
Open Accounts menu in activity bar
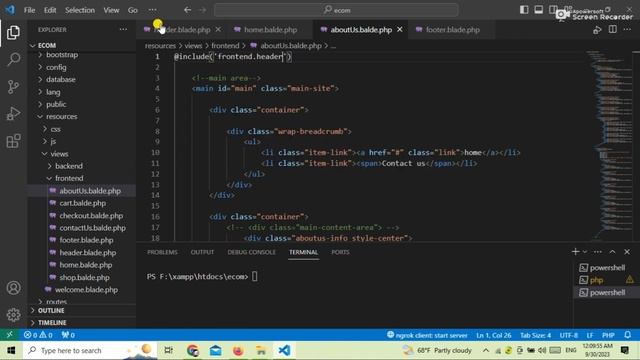click(x=13, y=288)
